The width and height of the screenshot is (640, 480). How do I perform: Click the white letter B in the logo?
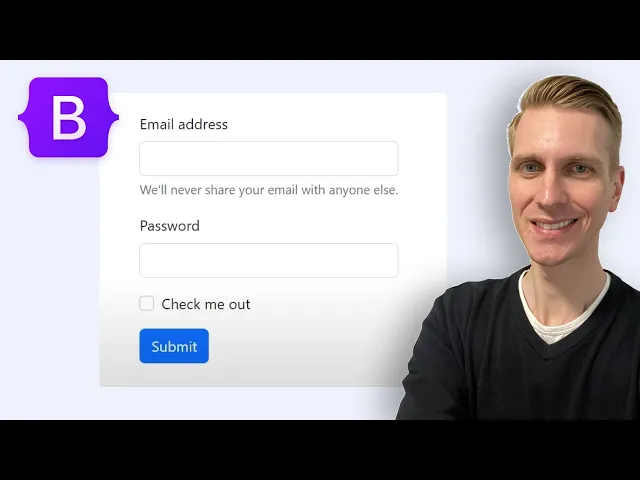pos(69,118)
